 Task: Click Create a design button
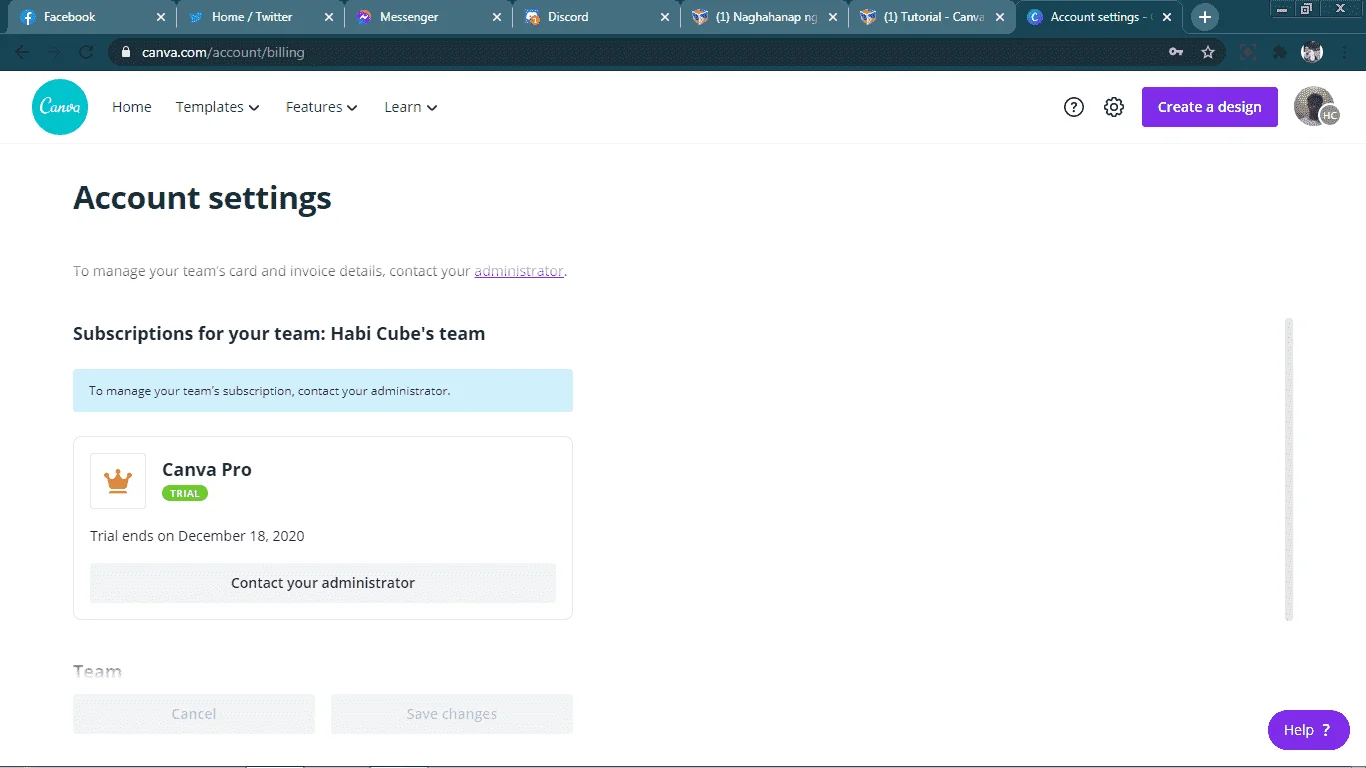(x=1210, y=107)
